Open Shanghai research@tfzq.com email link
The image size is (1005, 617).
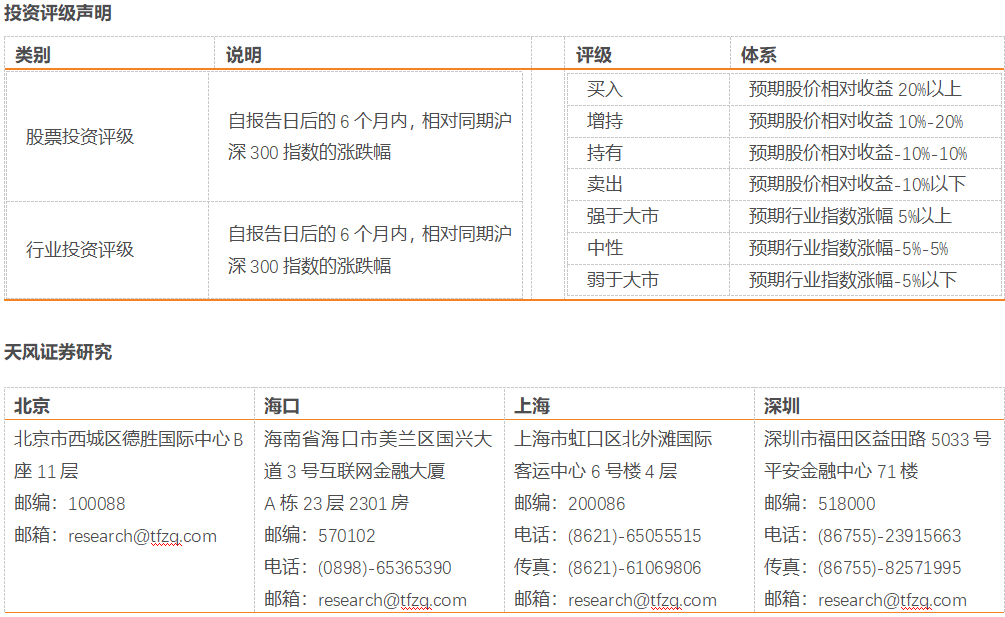point(642,600)
